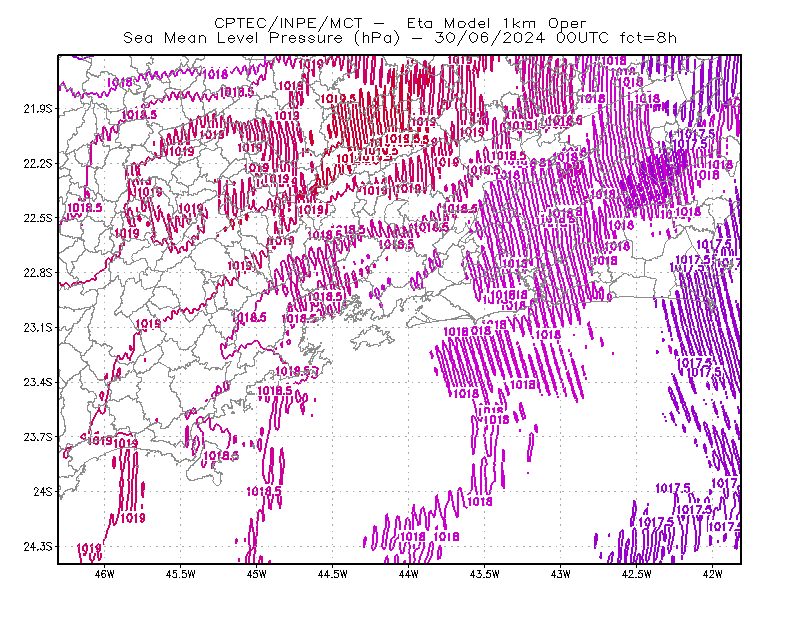Select the 24.3S latitude axis label
The width and height of the screenshot is (800, 618).
click(x=38, y=547)
